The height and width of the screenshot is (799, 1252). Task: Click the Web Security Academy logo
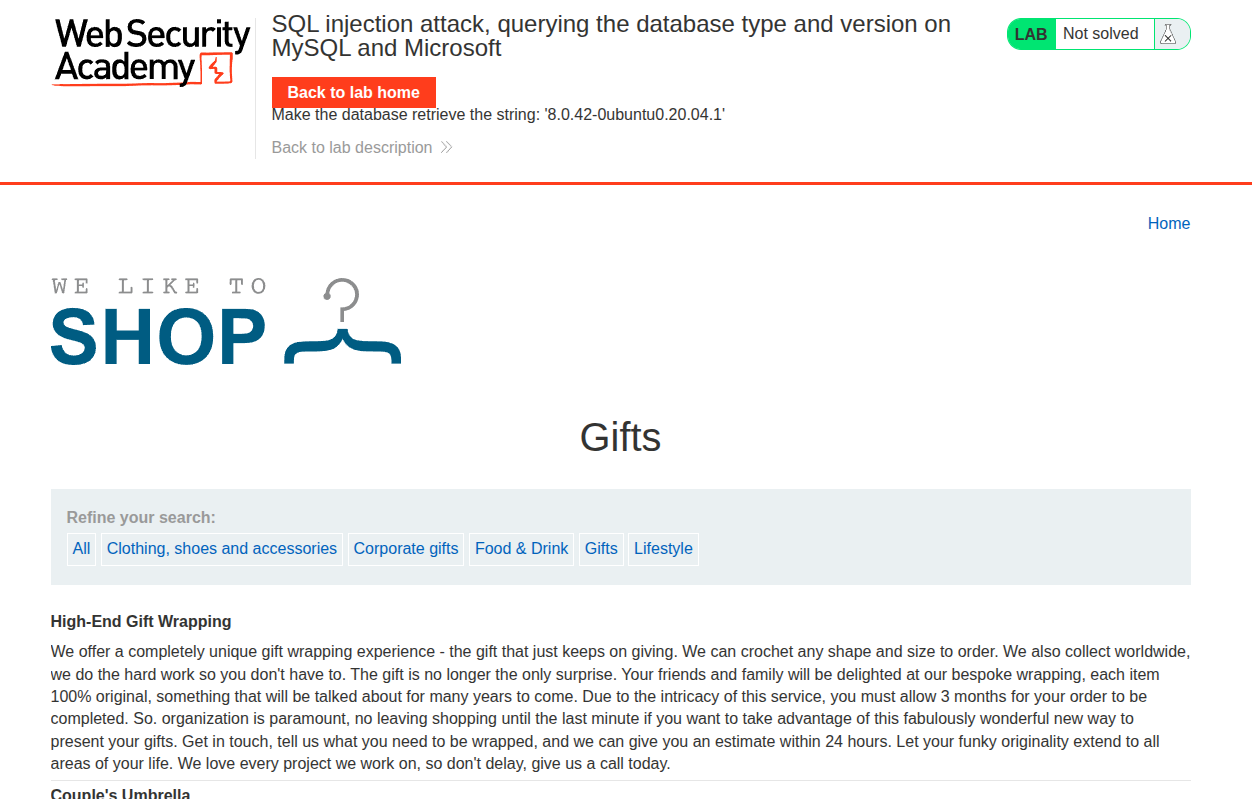(x=152, y=52)
